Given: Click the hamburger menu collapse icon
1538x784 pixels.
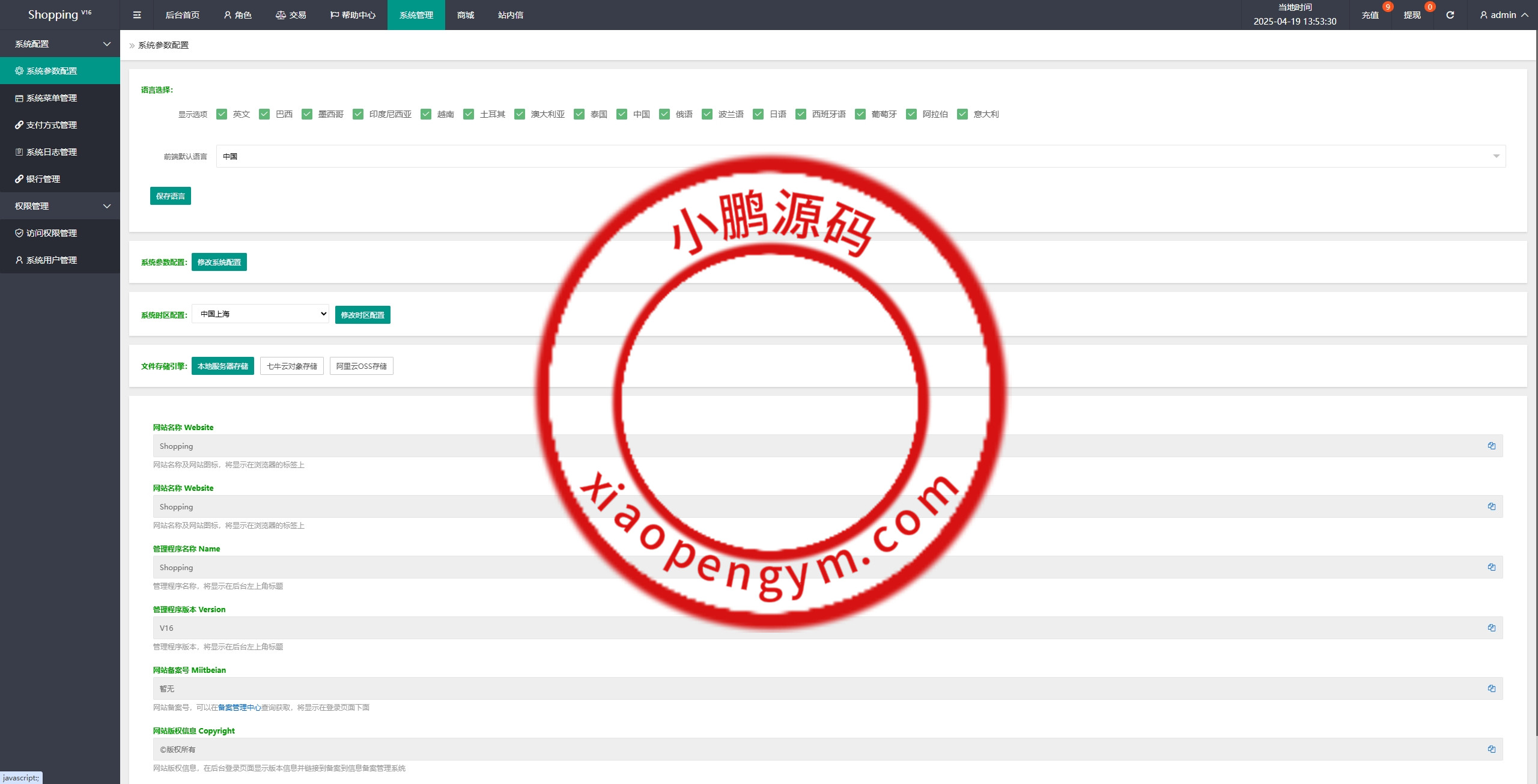Looking at the screenshot, I should pyautogui.click(x=137, y=15).
